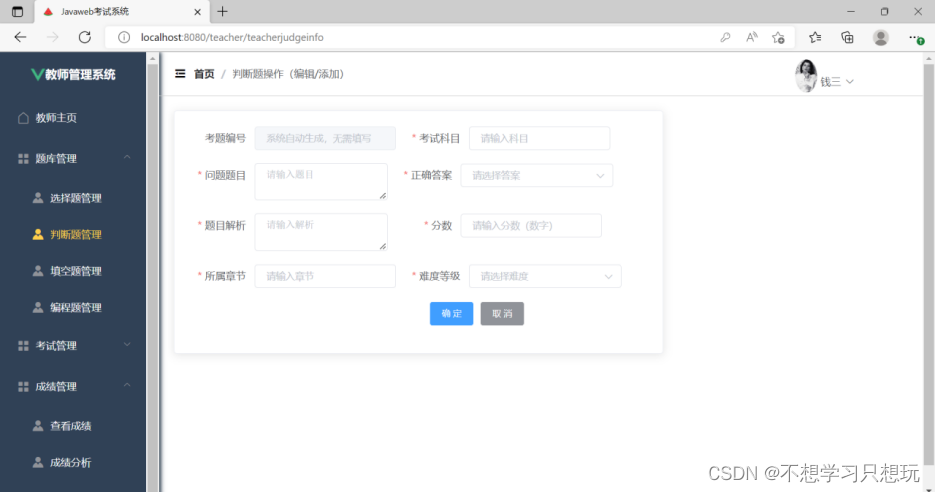Click the 考试科目 input field
Image resolution: width=935 pixels, height=492 pixels.
540,138
